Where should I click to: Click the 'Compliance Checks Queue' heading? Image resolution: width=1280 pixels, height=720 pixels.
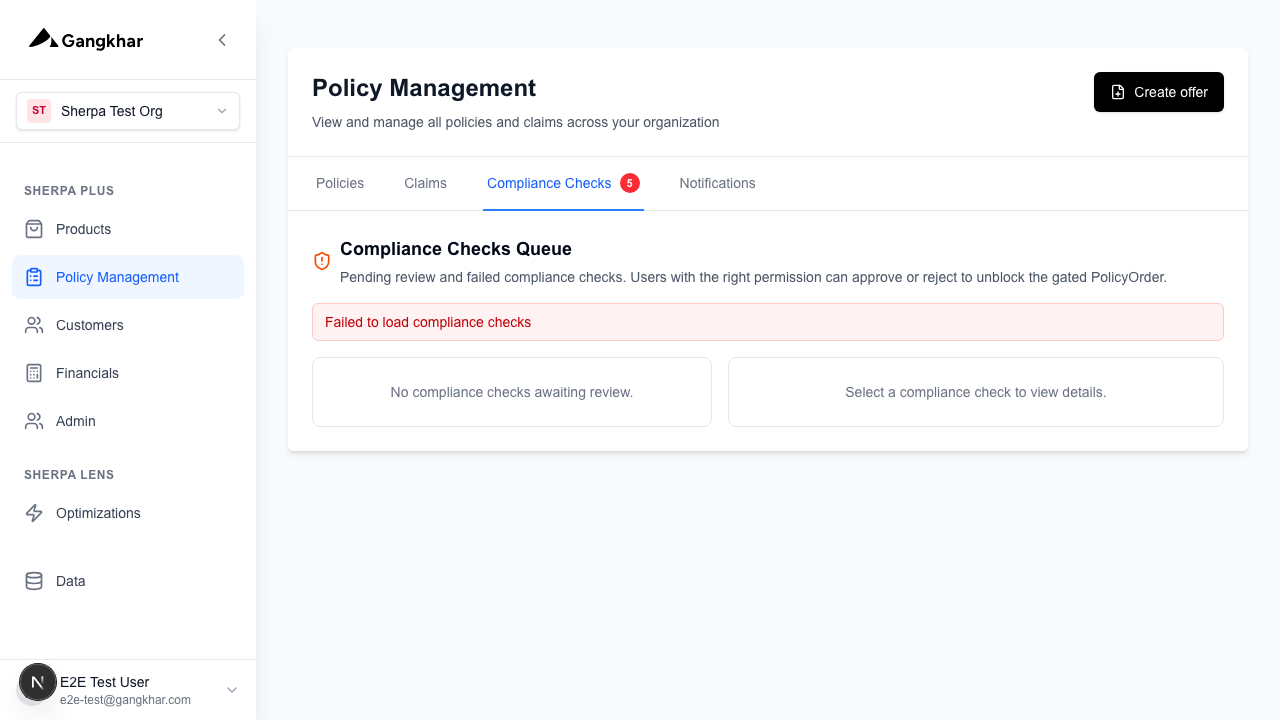point(456,249)
